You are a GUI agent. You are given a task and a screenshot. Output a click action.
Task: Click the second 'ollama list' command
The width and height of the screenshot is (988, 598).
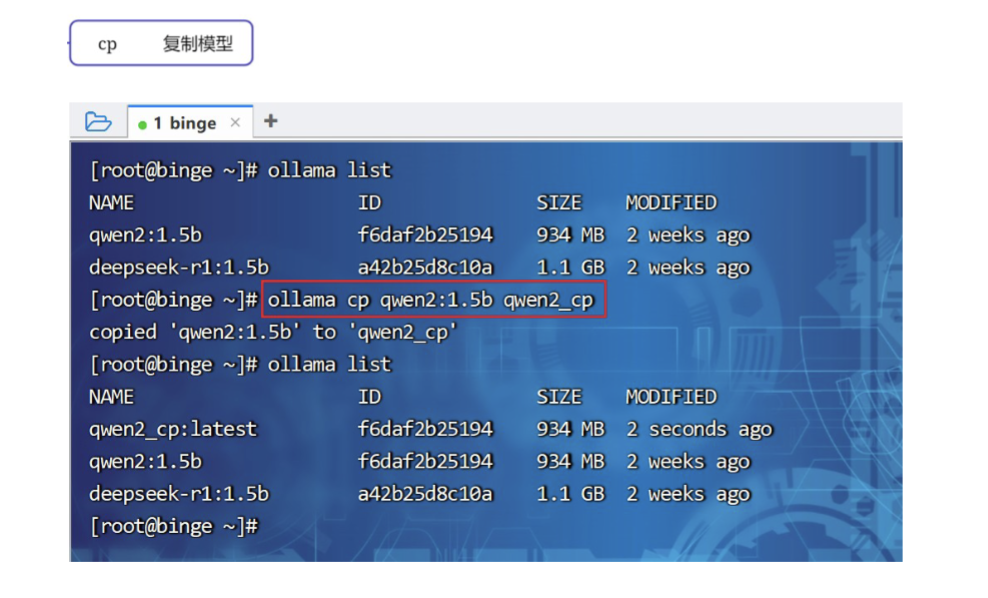[x=330, y=364]
